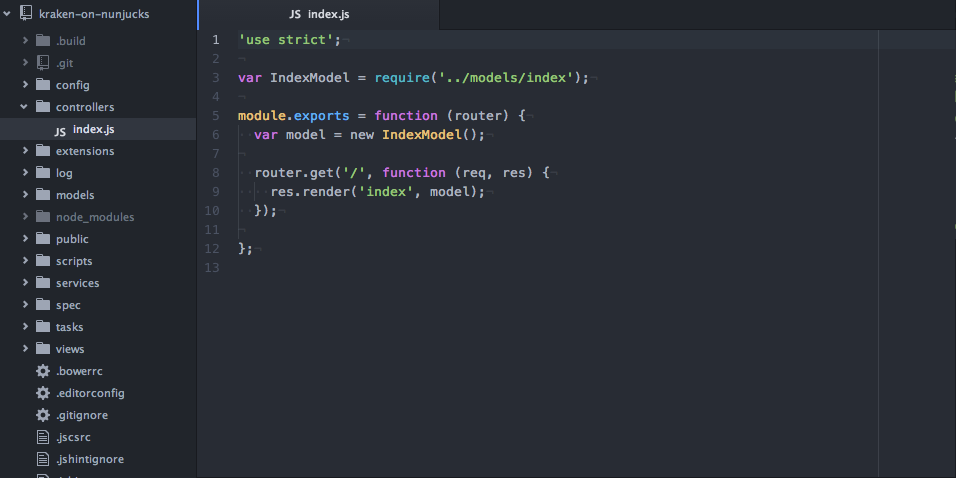
Task: Select the services folder in tree
Action: [77, 283]
